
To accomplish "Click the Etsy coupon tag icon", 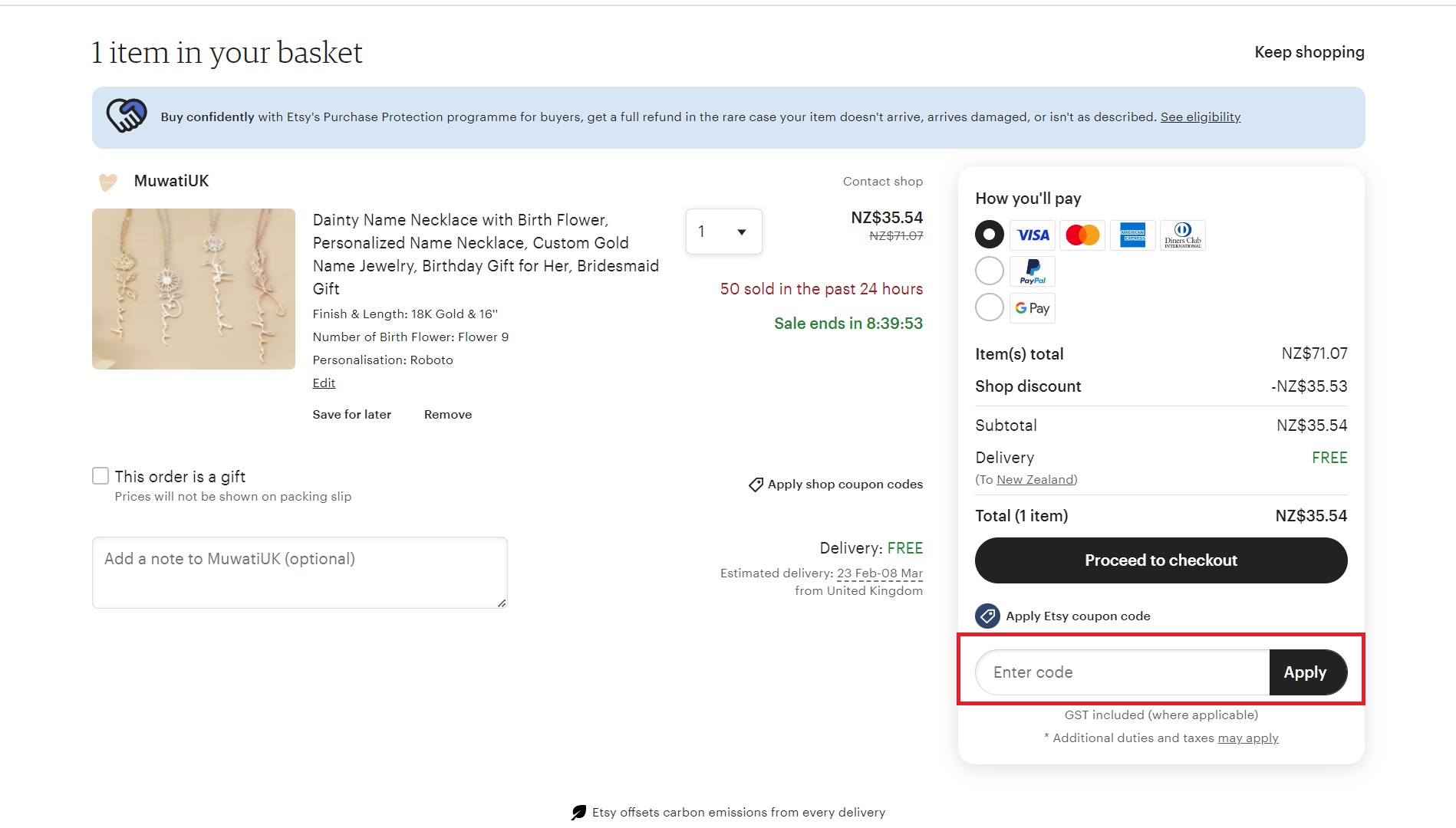I will (987, 616).
